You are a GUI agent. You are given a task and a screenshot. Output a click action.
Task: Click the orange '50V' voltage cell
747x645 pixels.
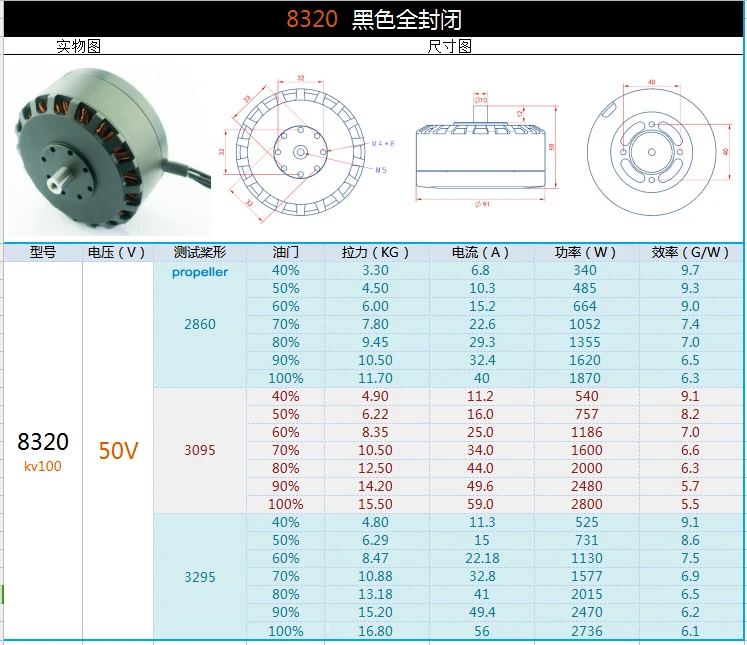coord(118,451)
